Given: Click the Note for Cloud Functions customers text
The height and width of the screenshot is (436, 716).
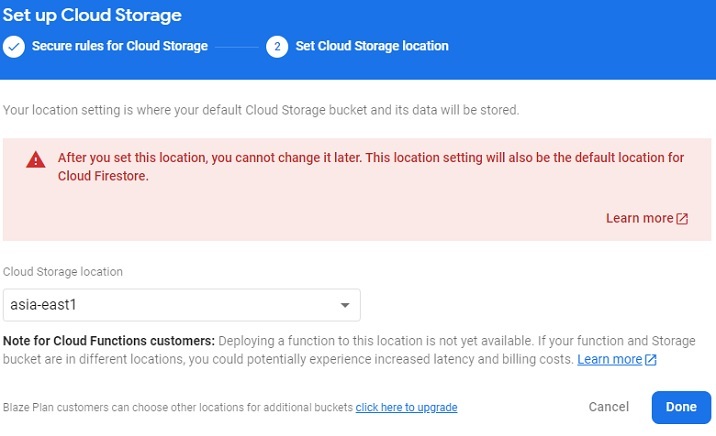Looking at the screenshot, I should 109,342.
